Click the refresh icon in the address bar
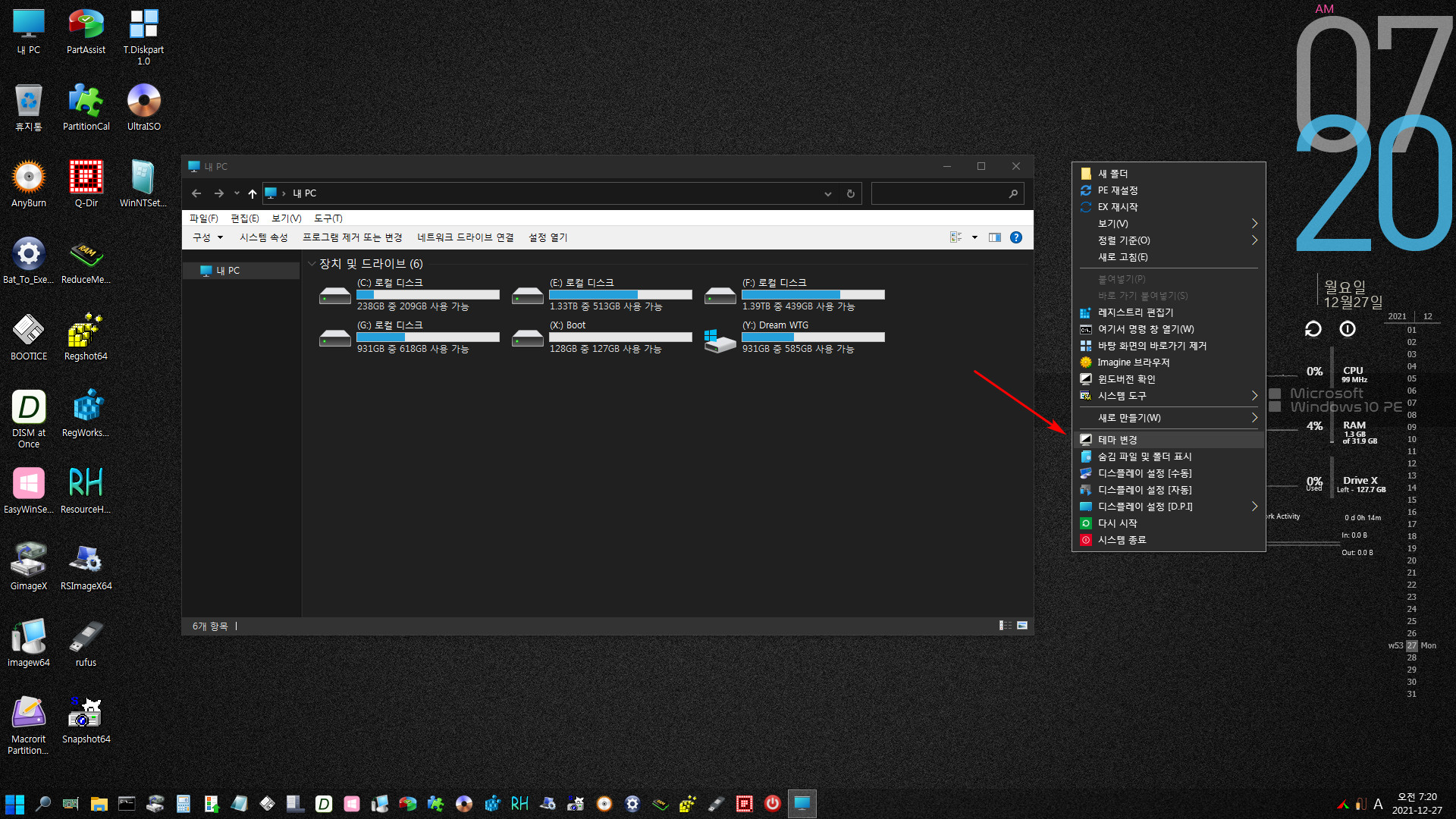Viewport: 1456px width, 819px height. (x=851, y=193)
